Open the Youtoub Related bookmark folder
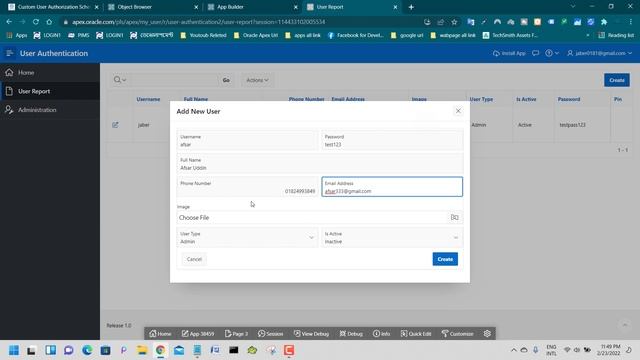The width and height of the screenshot is (640, 360). pos(203,36)
